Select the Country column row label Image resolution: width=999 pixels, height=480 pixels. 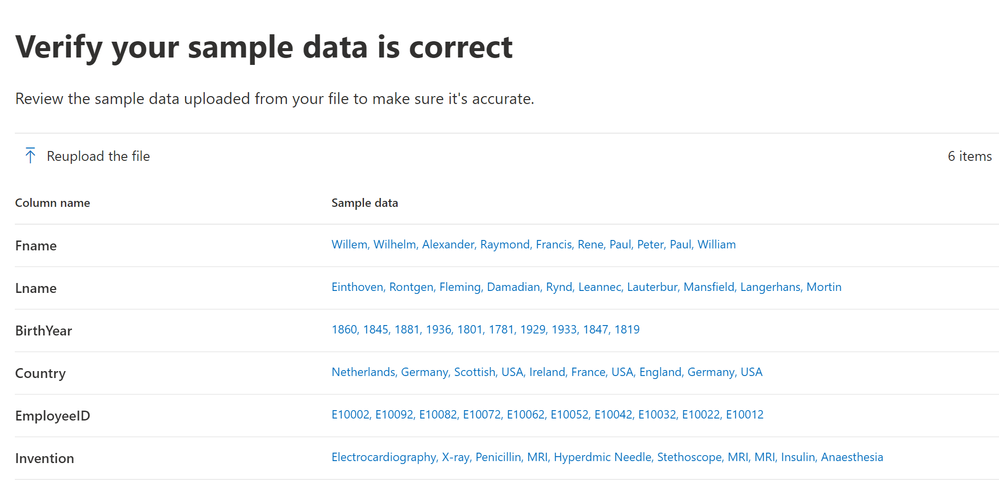(40, 373)
